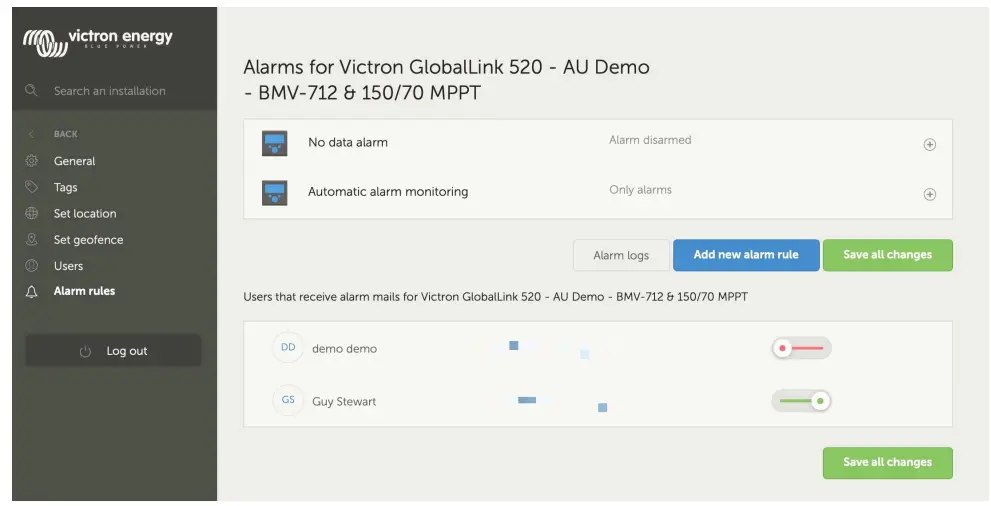This screenshot has width=991, height=506.
Task: Click Add new alarm rule button
Action: tap(746, 255)
